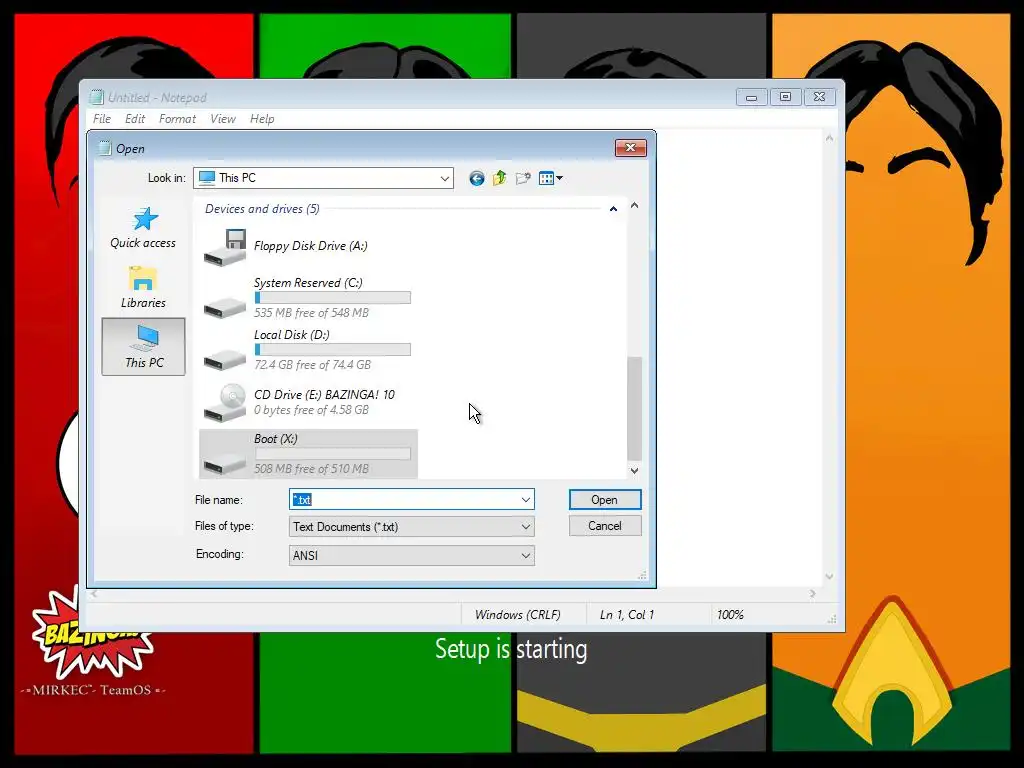Image resolution: width=1024 pixels, height=768 pixels.
Task: Click the '508 MB free of 510 MB' text
Action: pyautogui.click(x=312, y=469)
